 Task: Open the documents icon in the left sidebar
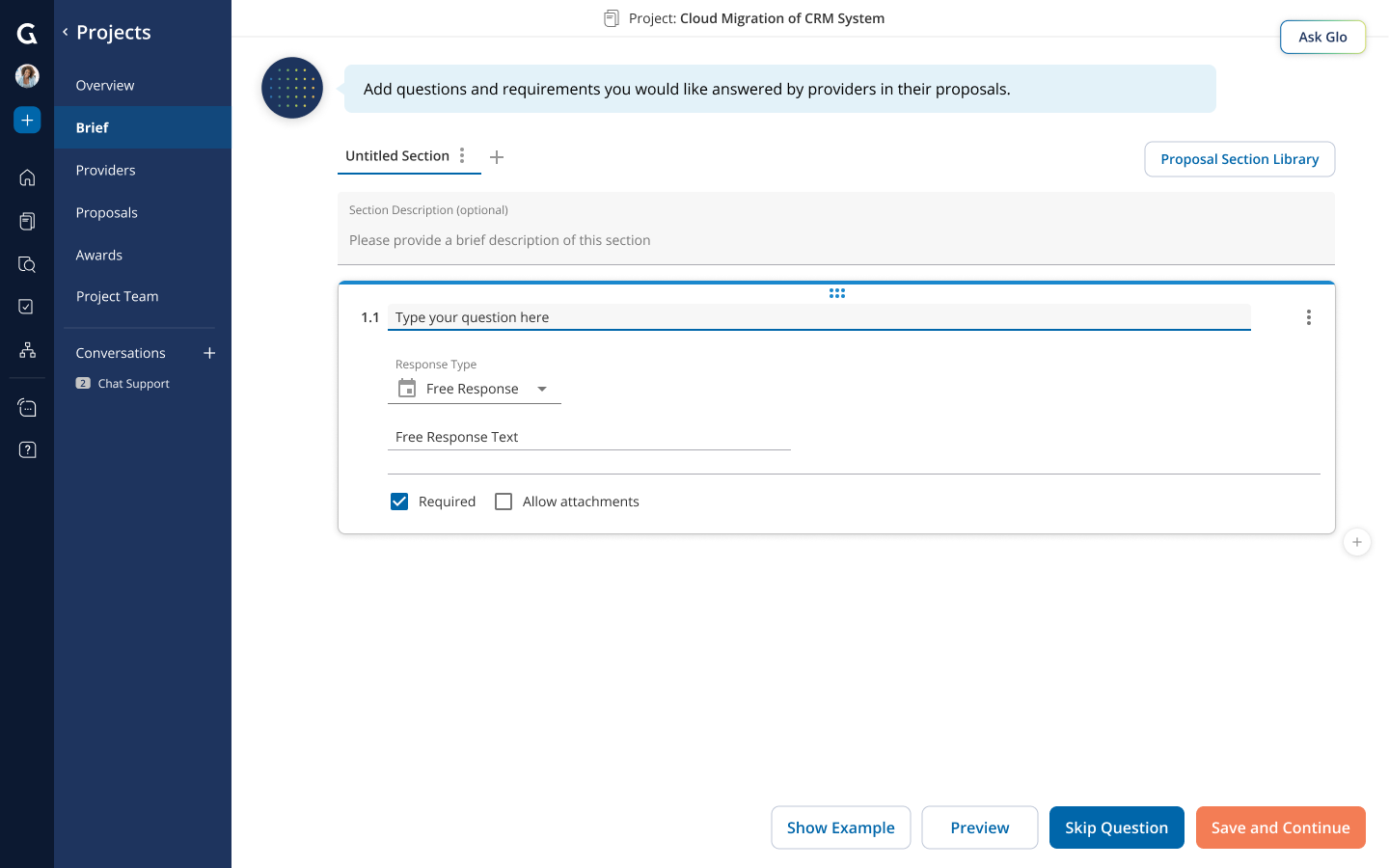(x=27, y=221)
